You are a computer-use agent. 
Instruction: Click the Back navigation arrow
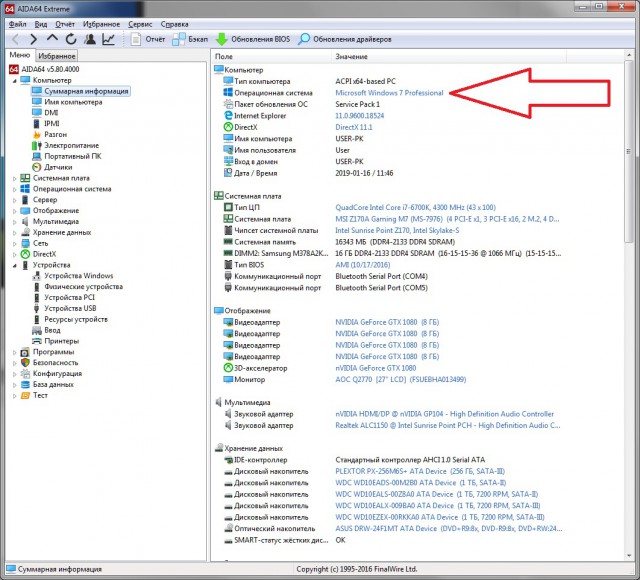tap(16, 39)
